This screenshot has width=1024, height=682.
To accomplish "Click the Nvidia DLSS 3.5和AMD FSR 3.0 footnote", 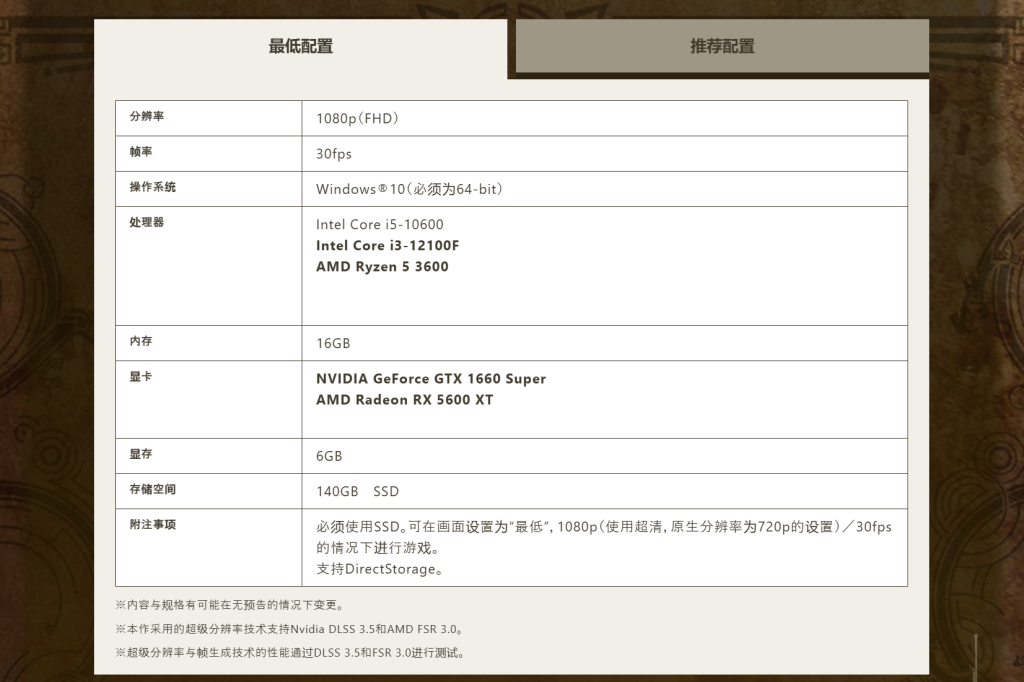I will 290,629.
